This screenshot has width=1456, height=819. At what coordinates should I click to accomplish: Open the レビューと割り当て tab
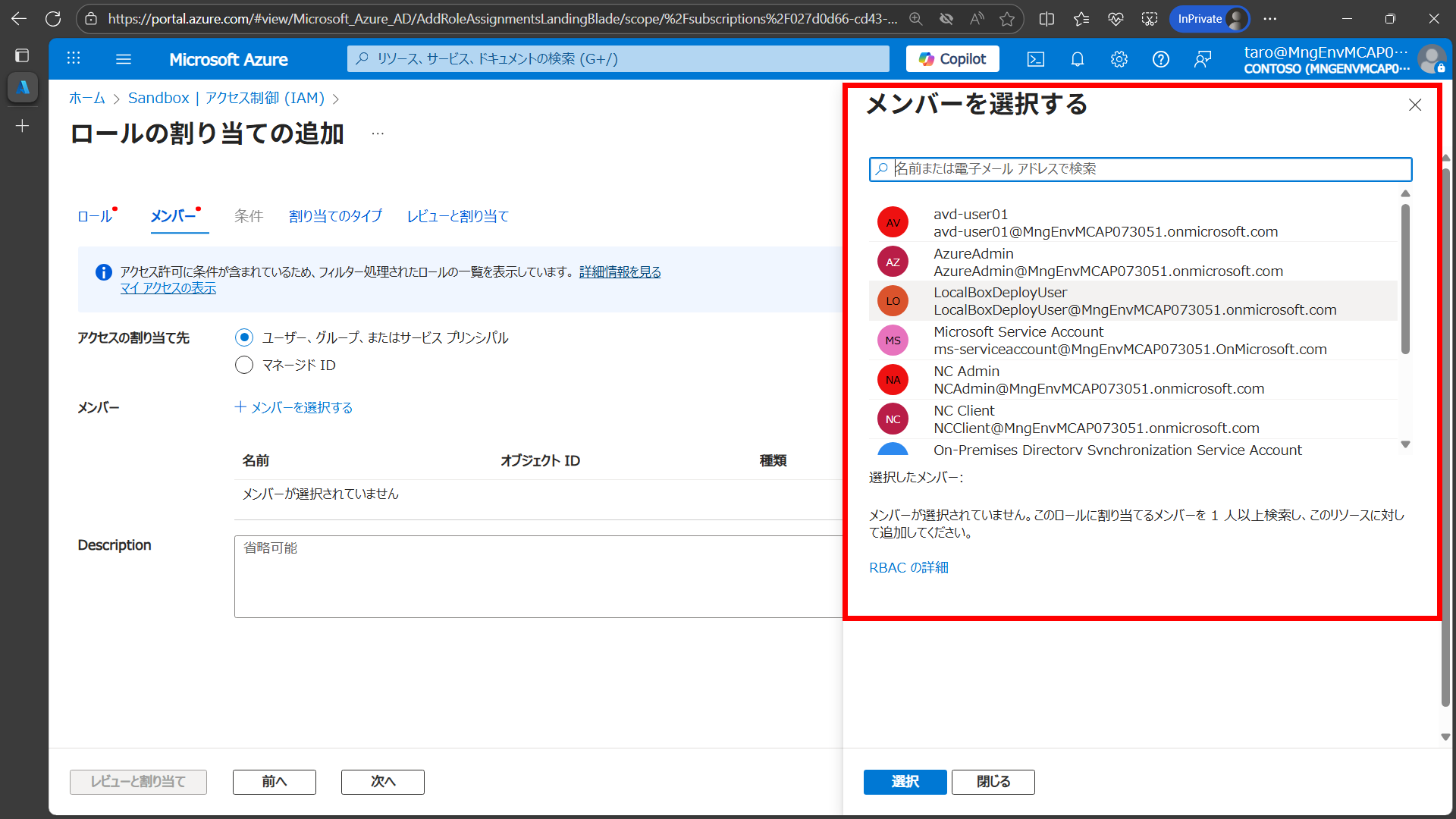457,216
